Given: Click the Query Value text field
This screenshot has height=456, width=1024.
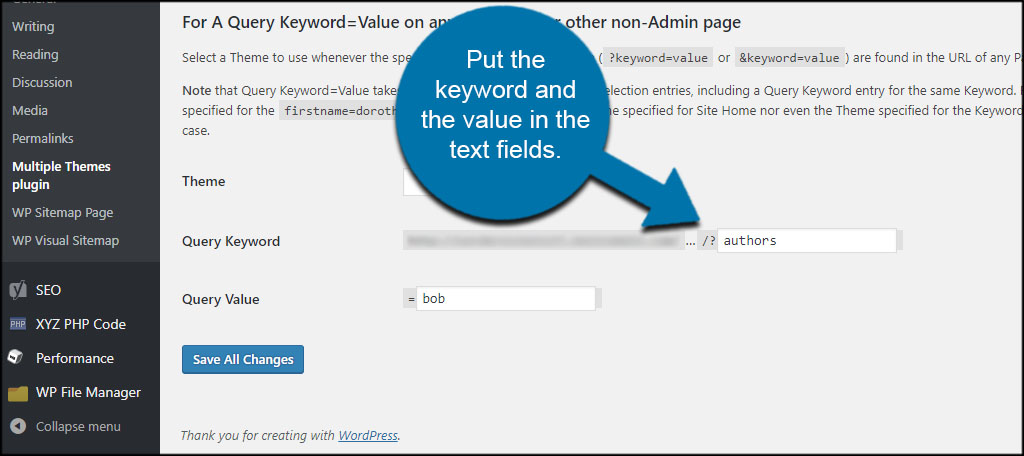Looking at the screenshot, I should point(507,299).
